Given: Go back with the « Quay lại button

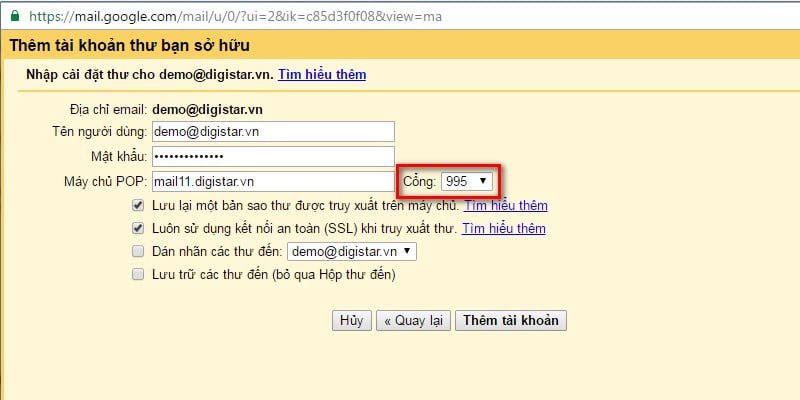Looking at the screenshot, I should tap(412, 321).
